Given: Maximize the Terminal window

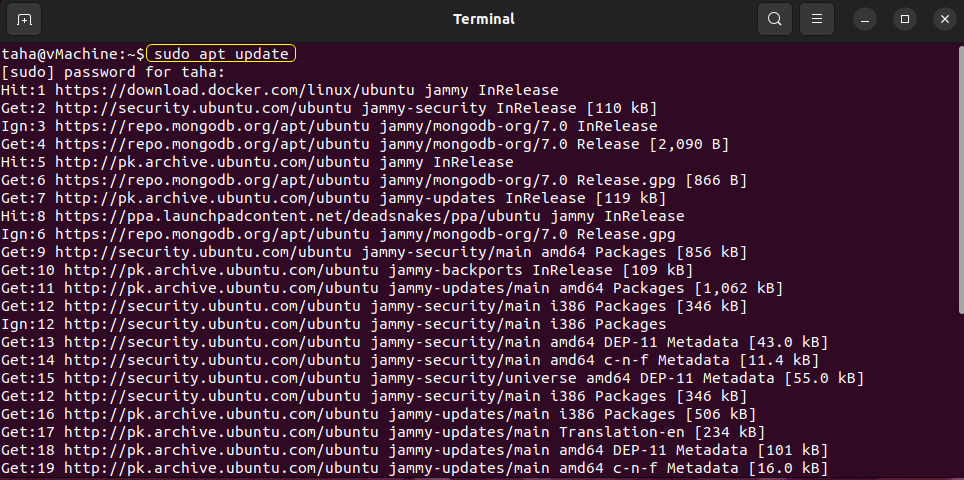Looking at the screenshot, I should (904, 20).
